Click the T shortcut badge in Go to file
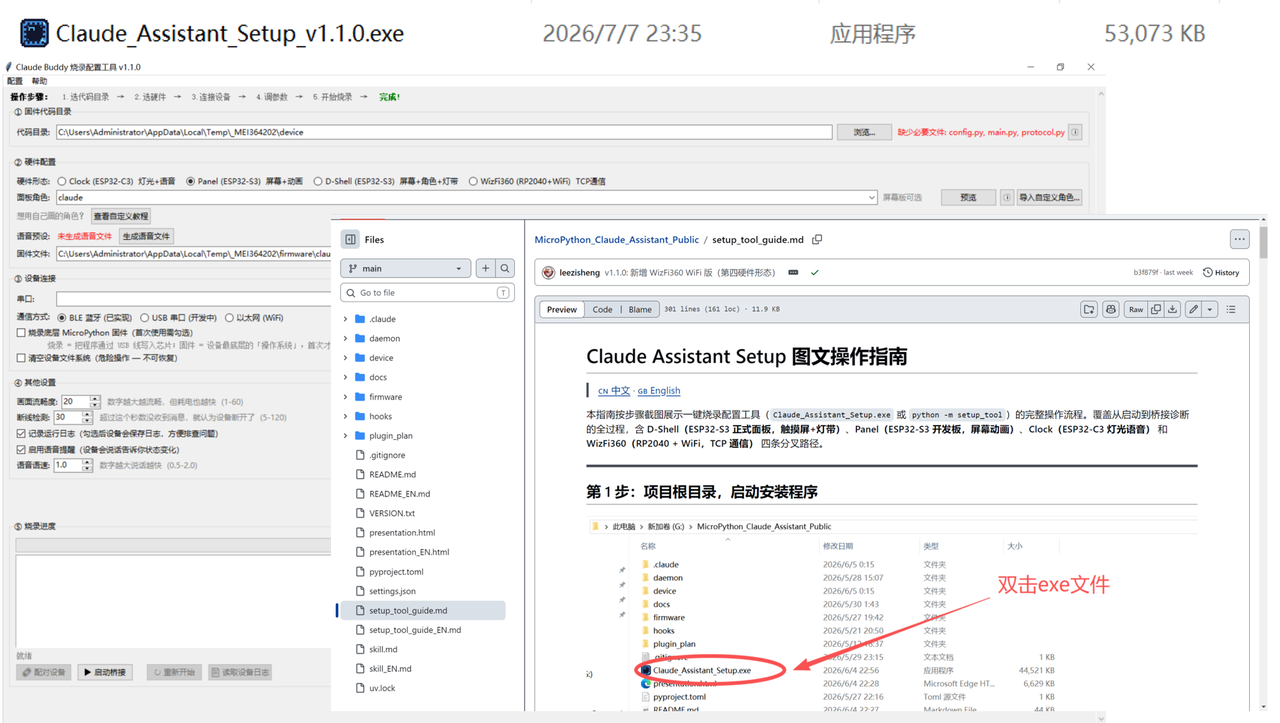 pyautogui.click(x=503, y=293)
